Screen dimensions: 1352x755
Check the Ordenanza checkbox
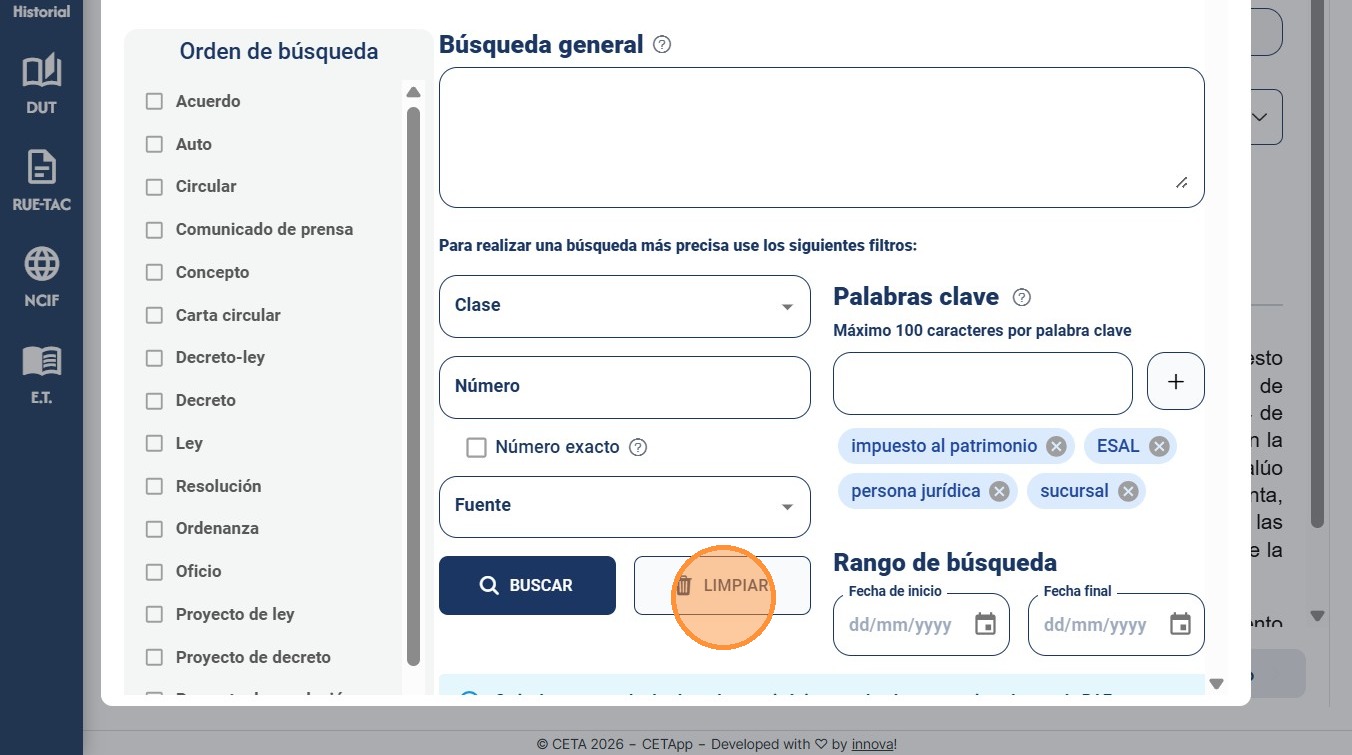154,529
